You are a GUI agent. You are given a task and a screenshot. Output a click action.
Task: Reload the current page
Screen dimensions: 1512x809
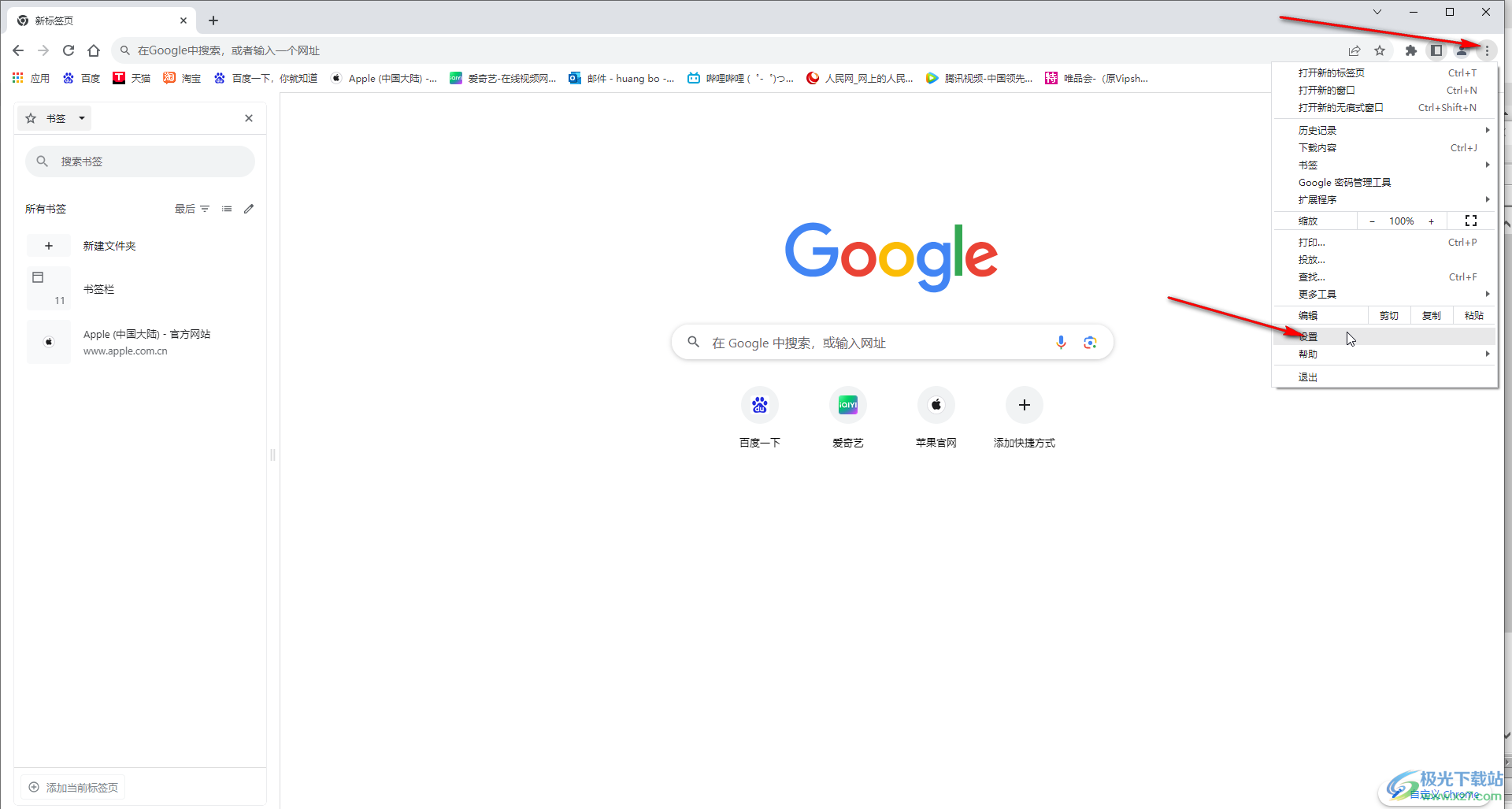tap(69, 50)
